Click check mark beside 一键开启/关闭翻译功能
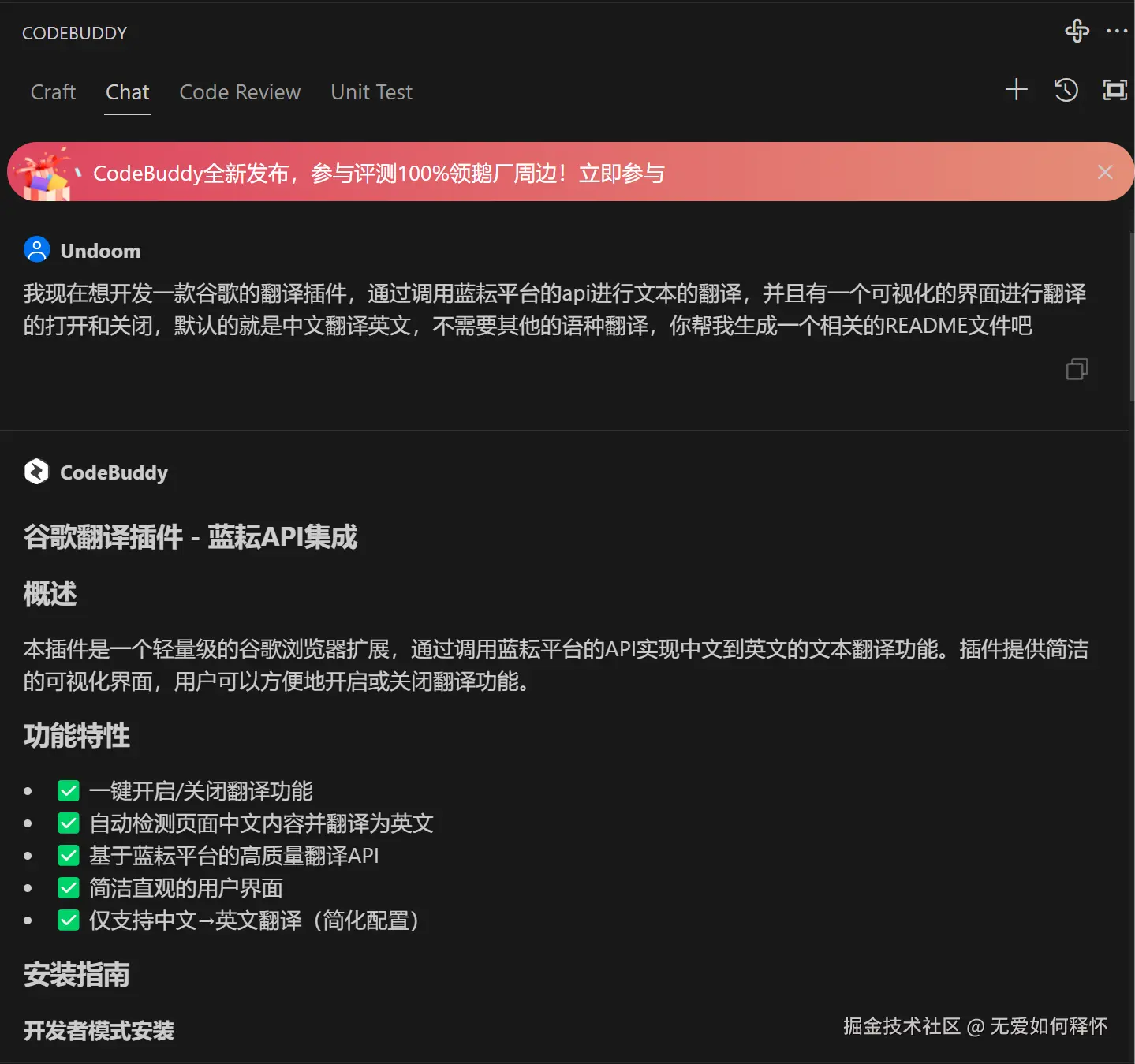This screenshot has height=1064, width=1135. click(69, 790)
